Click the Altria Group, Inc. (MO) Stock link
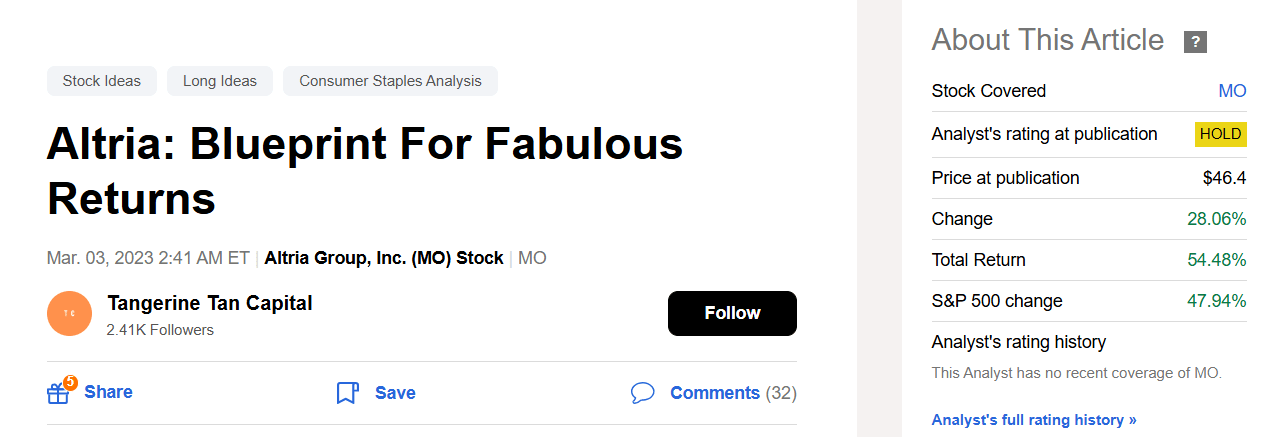The image size is (1268, 437). [384, 258]
